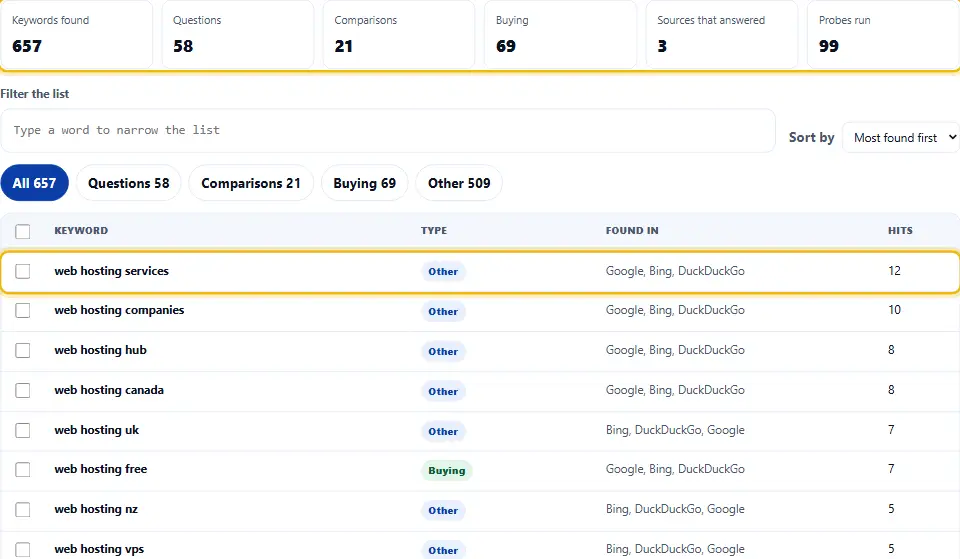Image resolution: width=960 pixels, height=559 pixels.
Task: Select the web hosting uk checkbox
Action: [x=23, y=430]
